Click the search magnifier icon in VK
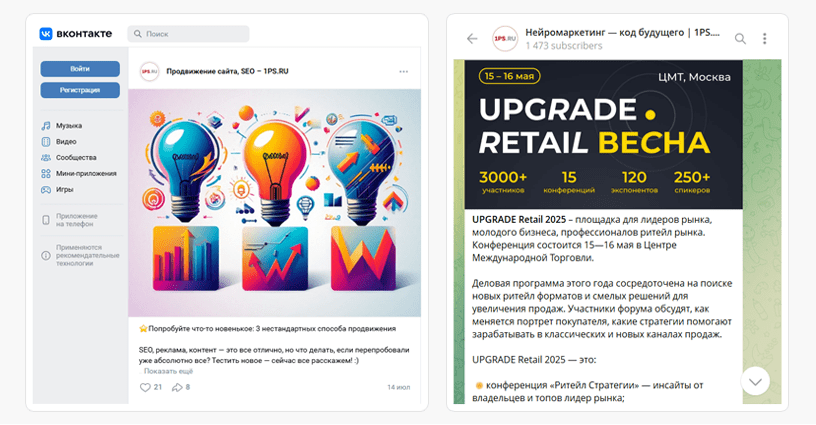The height and width of the screenshot is (425, 816). (137, 34)
